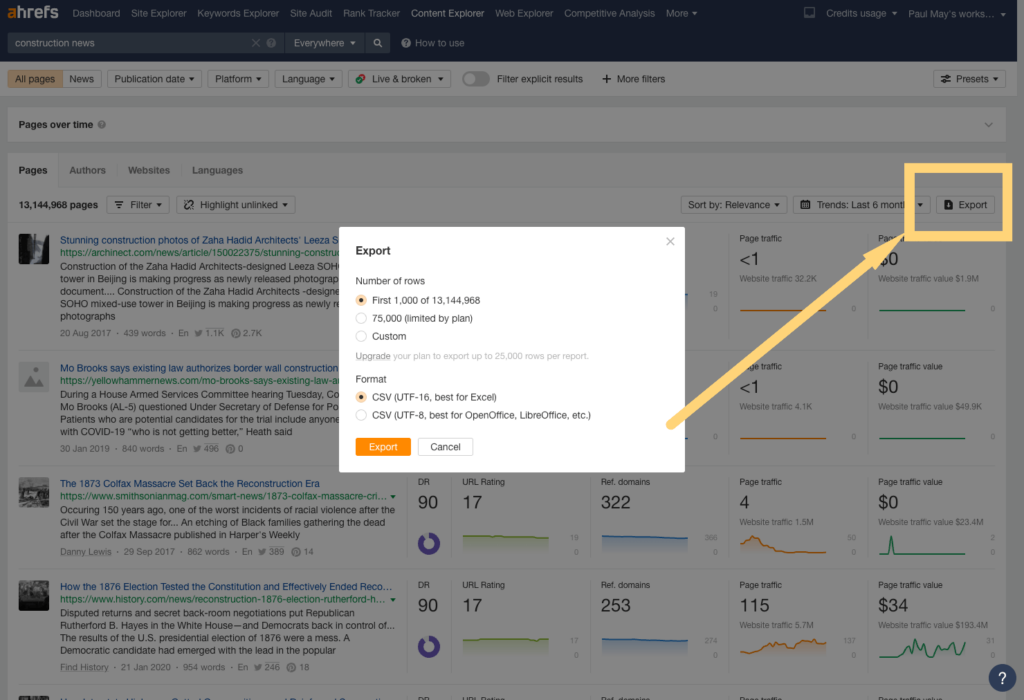Screen dimensions: 1024x700
Task: Open the Sort by Relevance dropdown
Action: [x=733, y=204]
